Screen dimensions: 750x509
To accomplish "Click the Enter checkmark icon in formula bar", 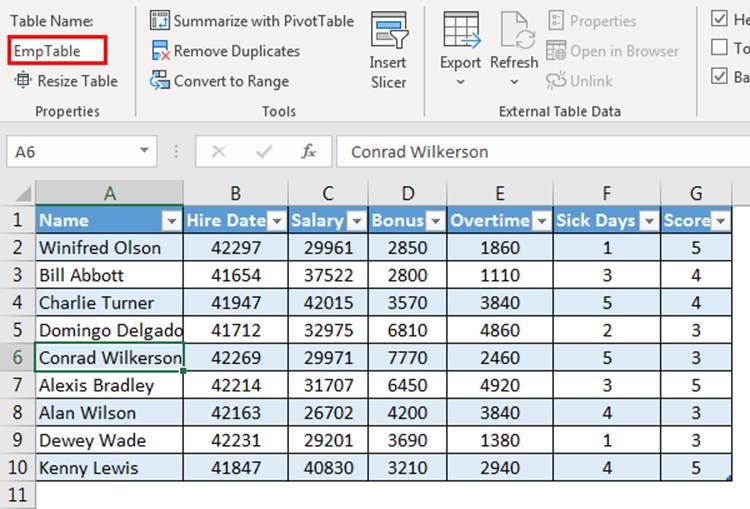I will [264, 152].
